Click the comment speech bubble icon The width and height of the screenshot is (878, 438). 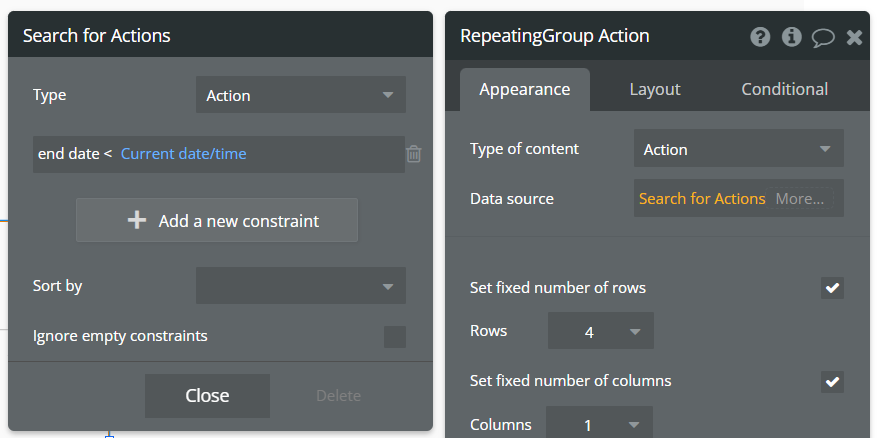(823, 37)
